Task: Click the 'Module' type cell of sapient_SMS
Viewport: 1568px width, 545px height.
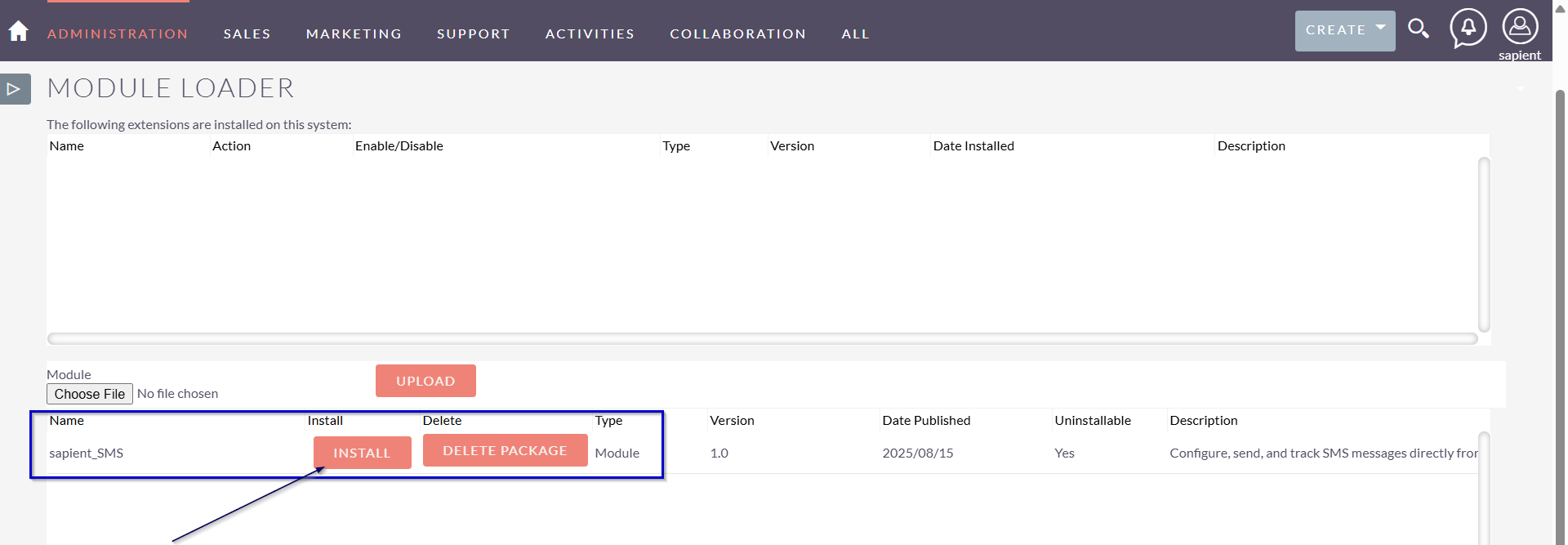Action: point(617,453)
